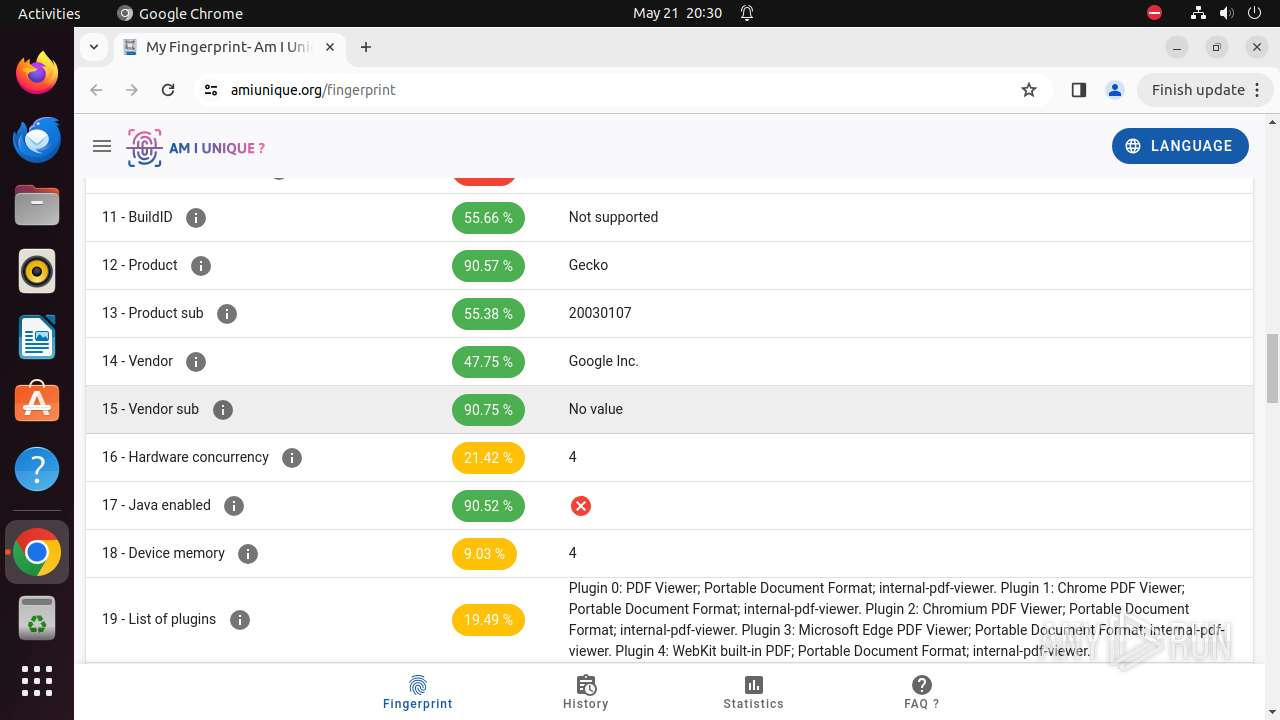
Task: Expand the tab search dropdown arrow
Action: (93, 47)
